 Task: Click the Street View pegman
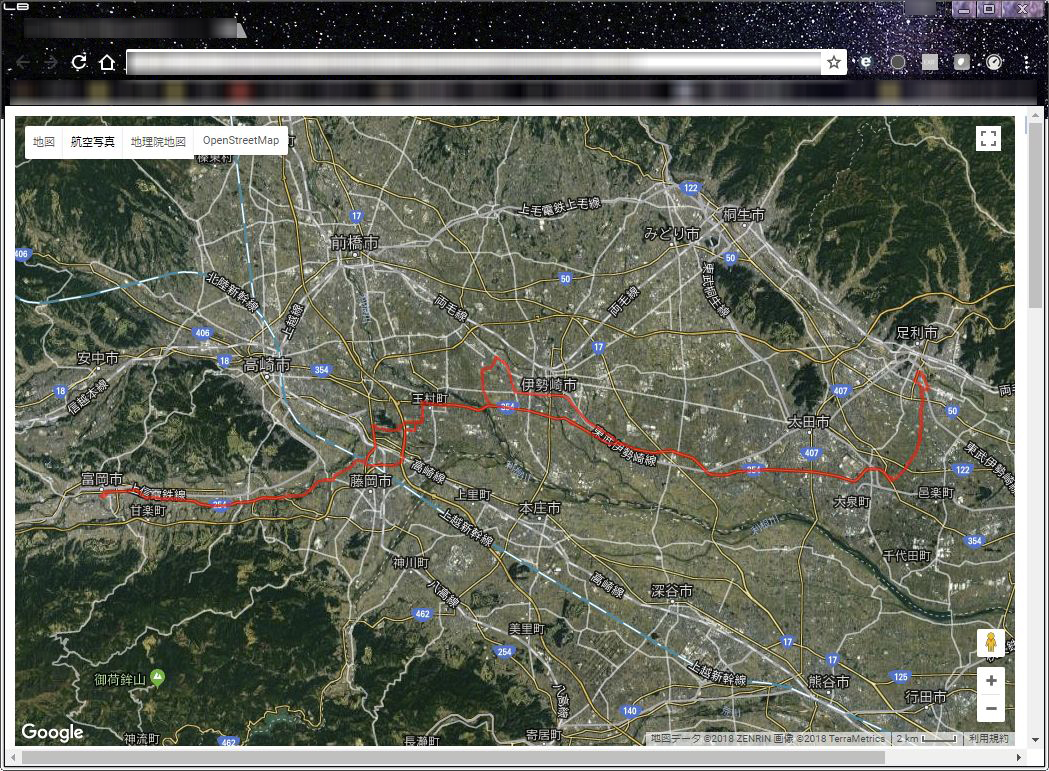click(x=991, y=643)
